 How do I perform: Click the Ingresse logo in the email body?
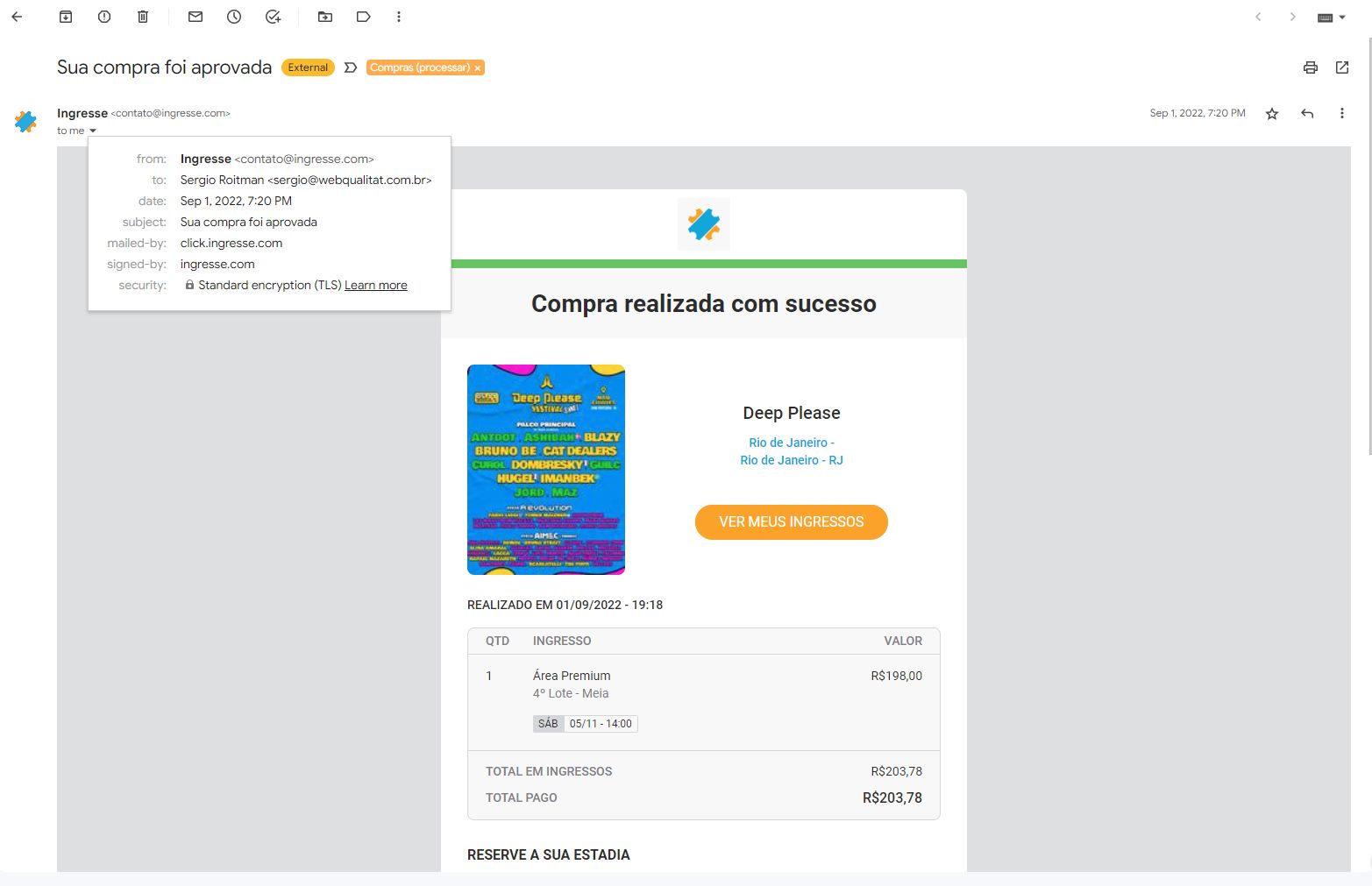(704, 224)
